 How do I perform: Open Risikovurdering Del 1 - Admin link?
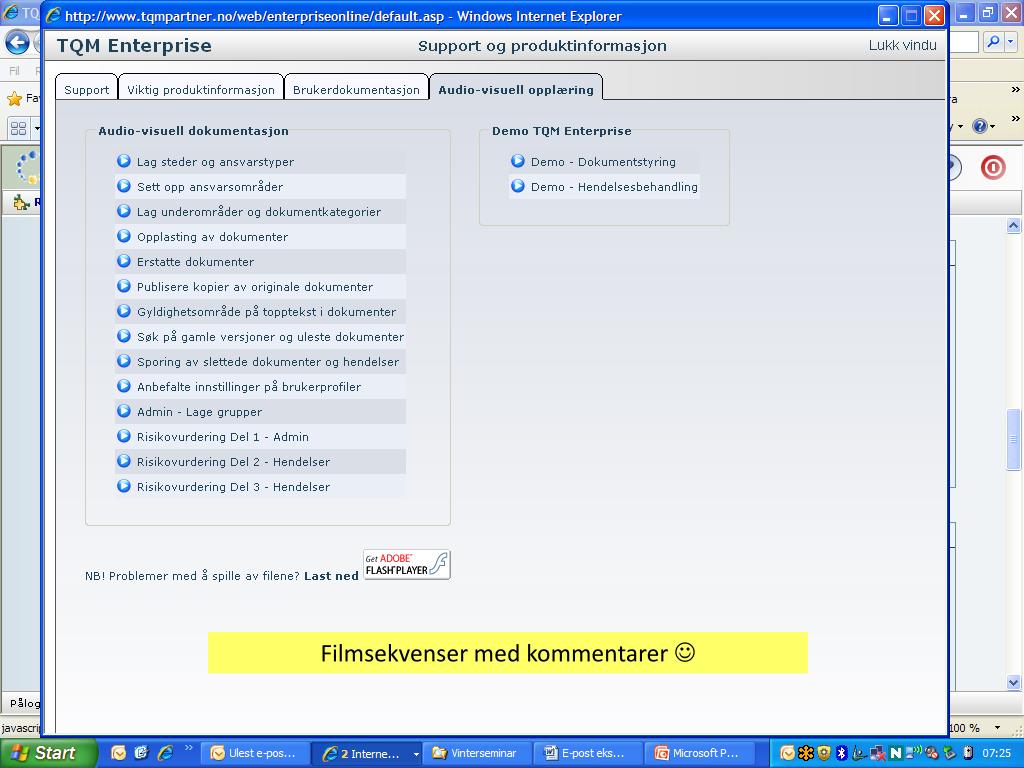pos(222,437)
